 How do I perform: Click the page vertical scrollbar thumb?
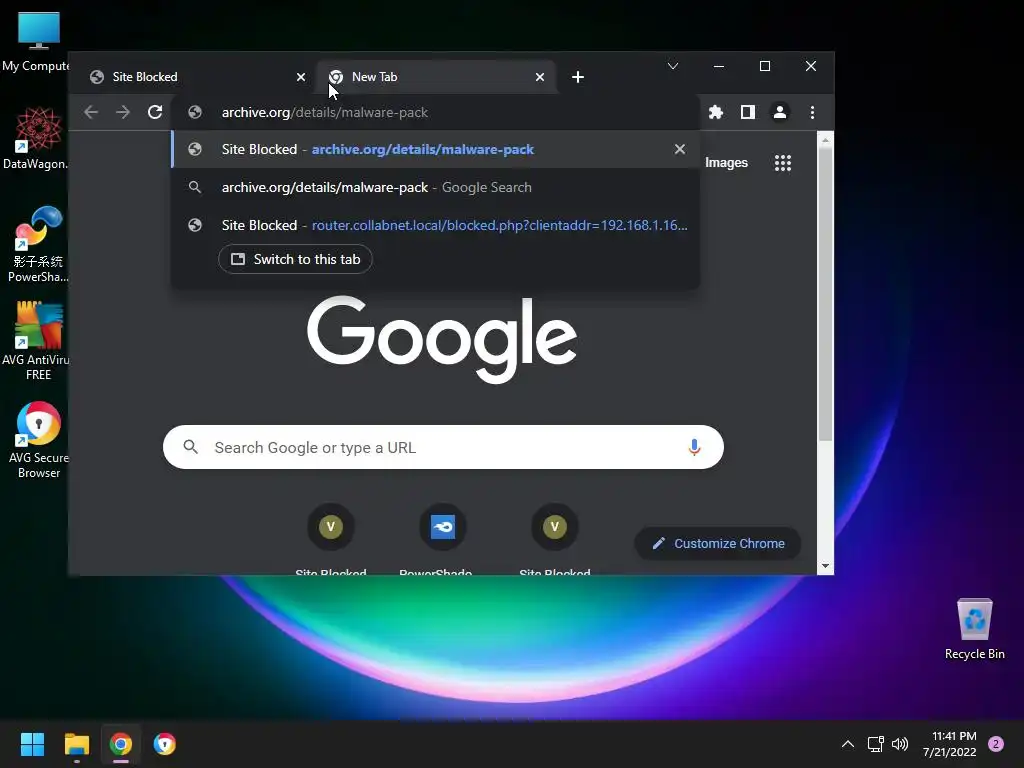(x=825, y=294)
